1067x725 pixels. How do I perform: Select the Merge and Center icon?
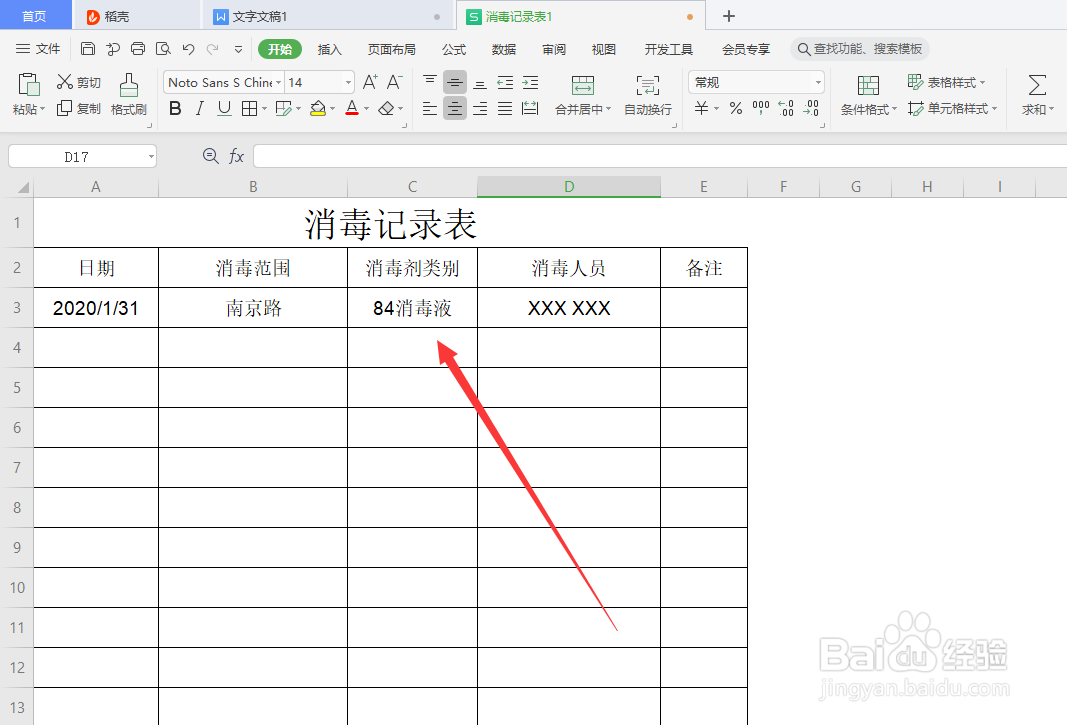point(583,88)
